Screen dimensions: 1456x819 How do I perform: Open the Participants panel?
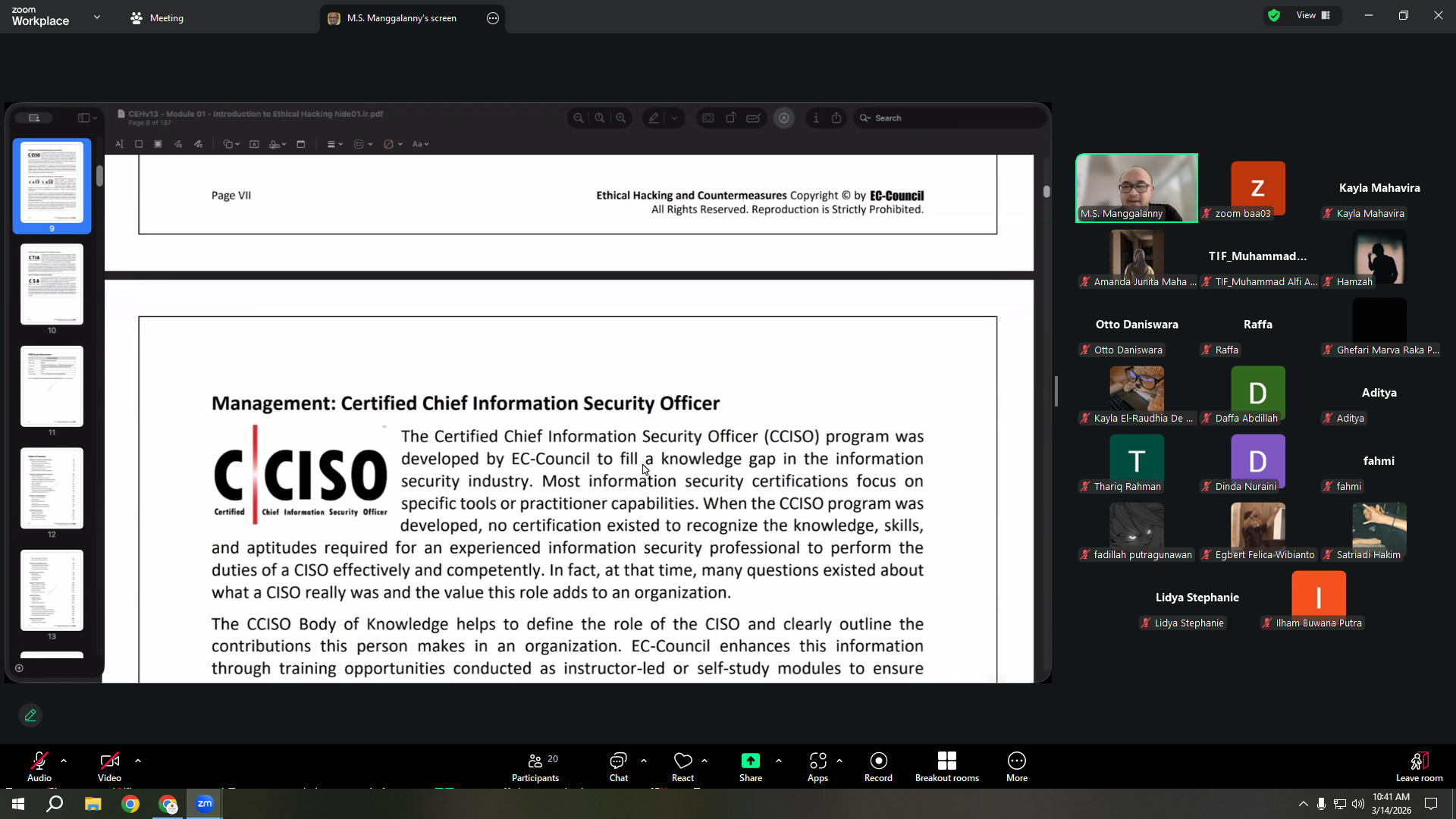coord(535,766)
